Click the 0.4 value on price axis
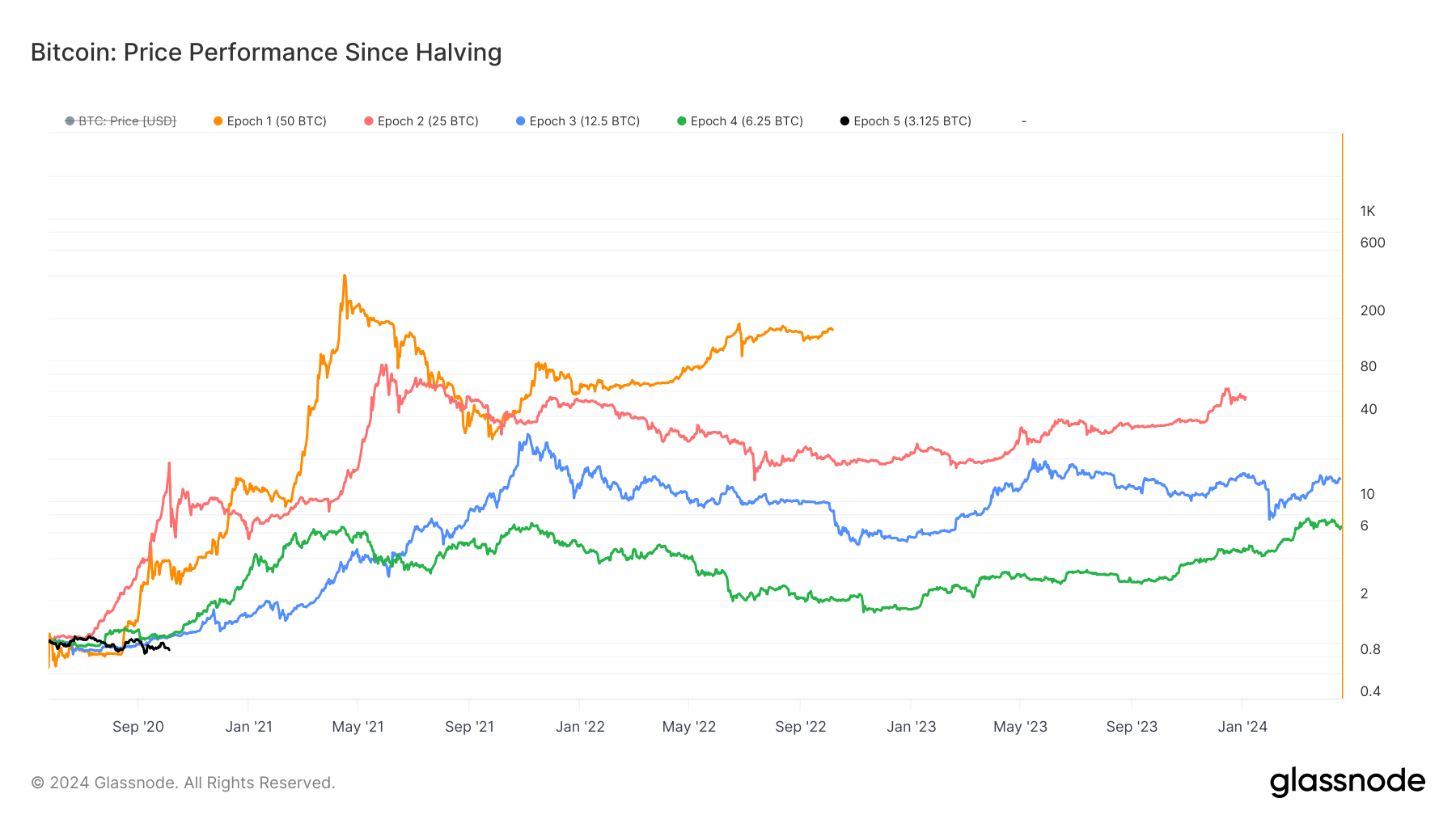The height and width of the screenshot is (819, 1456). [1370, 691]
